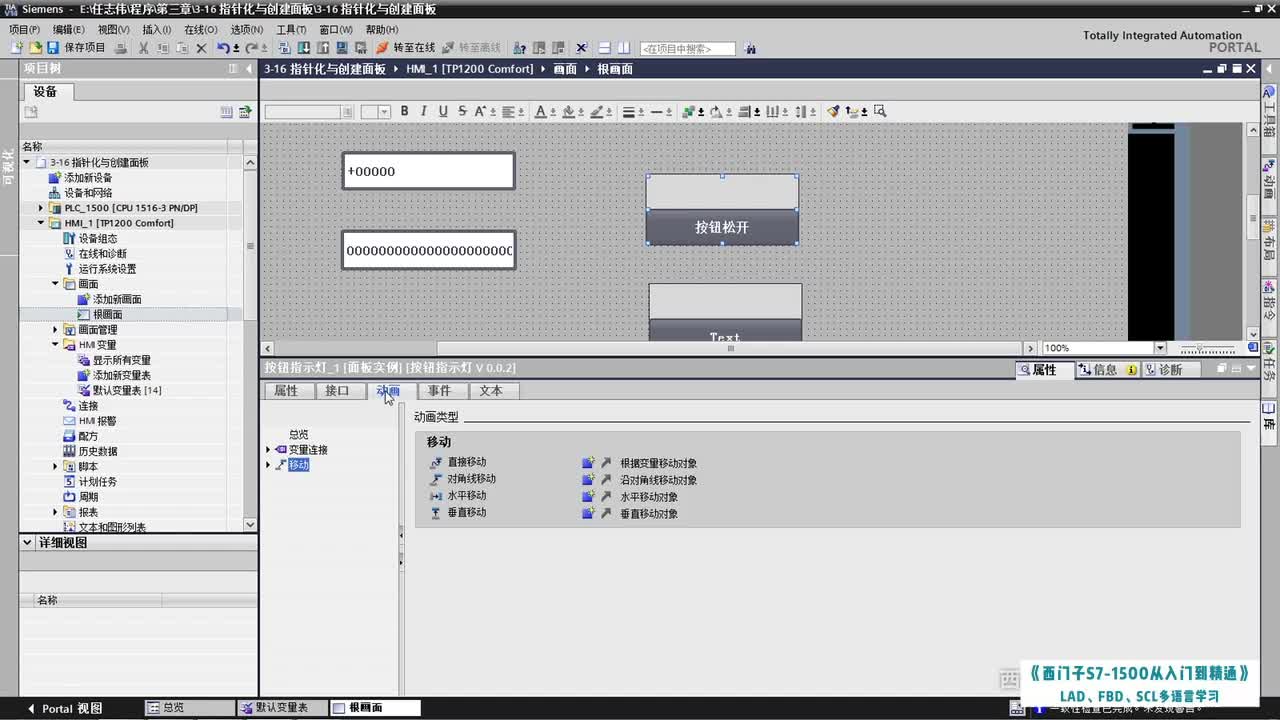Click the Go offline (转至离线) button
Screen dimensions: 1280x720
click(471, 48)
